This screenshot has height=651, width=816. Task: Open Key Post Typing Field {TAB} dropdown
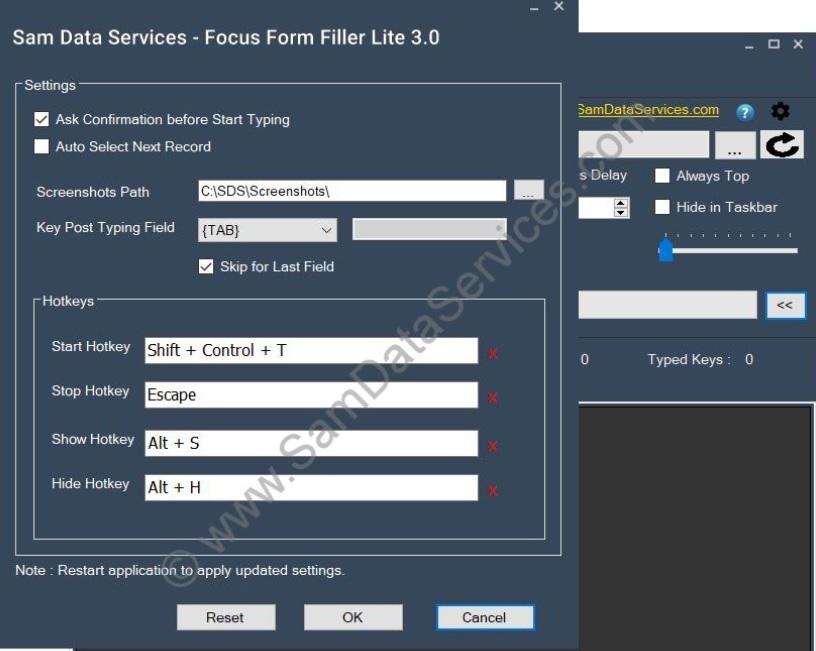267,230
